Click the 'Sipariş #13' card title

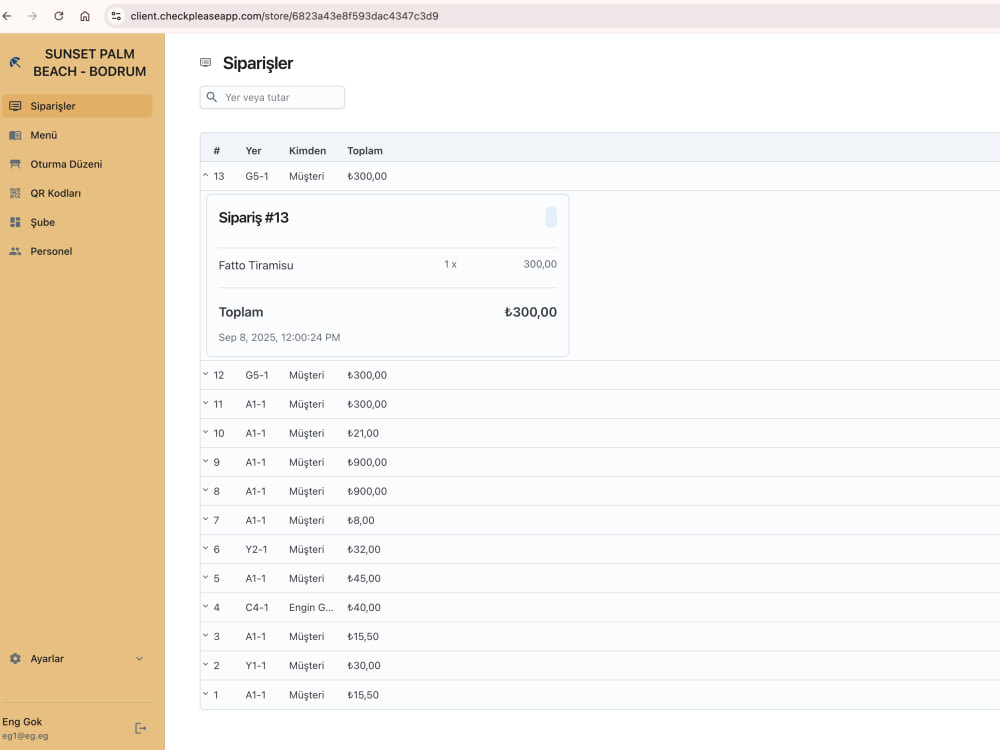coord(254,217)
